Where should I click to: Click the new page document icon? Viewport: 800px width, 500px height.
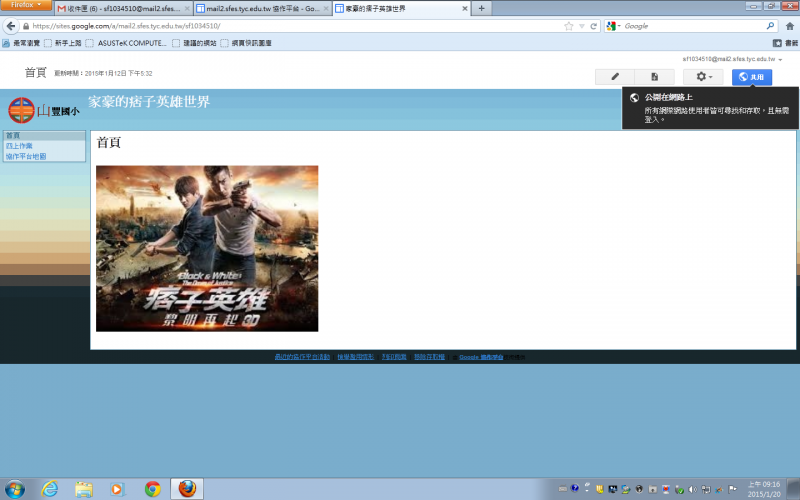coord(655,77)
